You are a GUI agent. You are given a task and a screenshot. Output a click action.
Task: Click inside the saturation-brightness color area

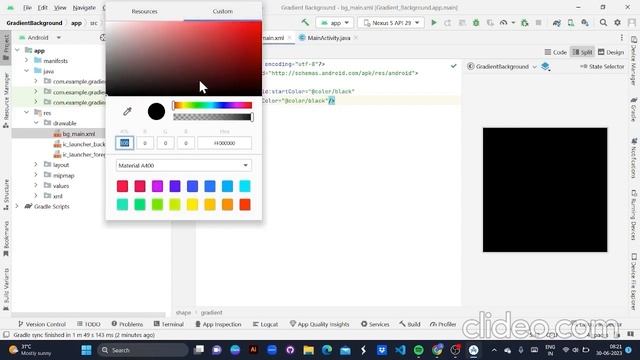tap(184, 58)
